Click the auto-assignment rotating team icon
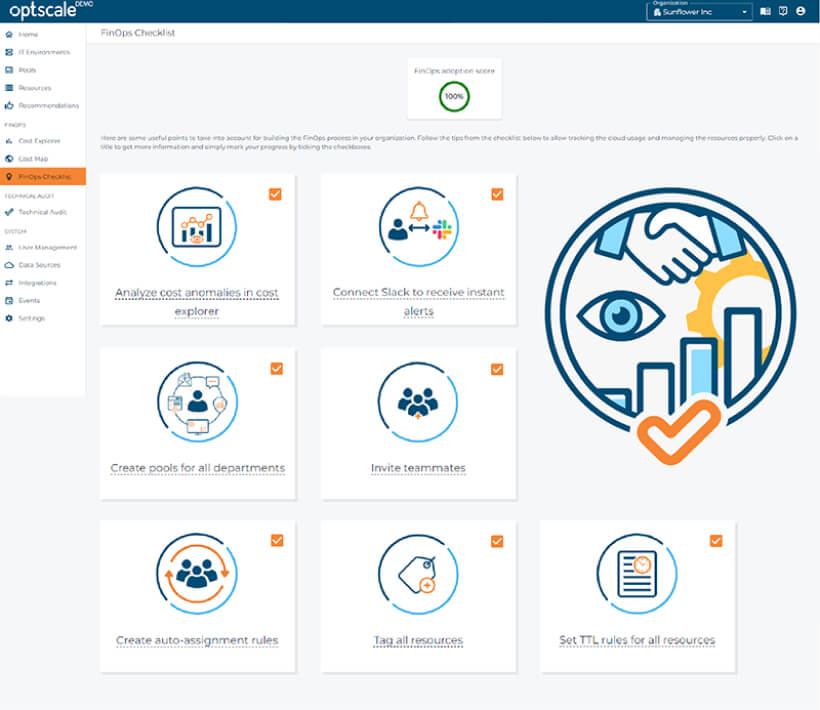 pyautogui.click(x=197, y=574)
